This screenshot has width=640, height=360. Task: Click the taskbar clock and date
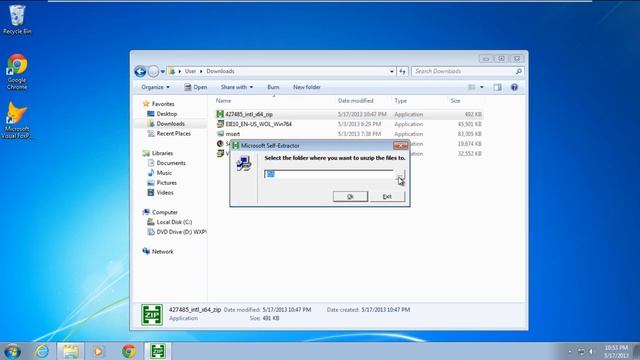click(x=616, y=352)
